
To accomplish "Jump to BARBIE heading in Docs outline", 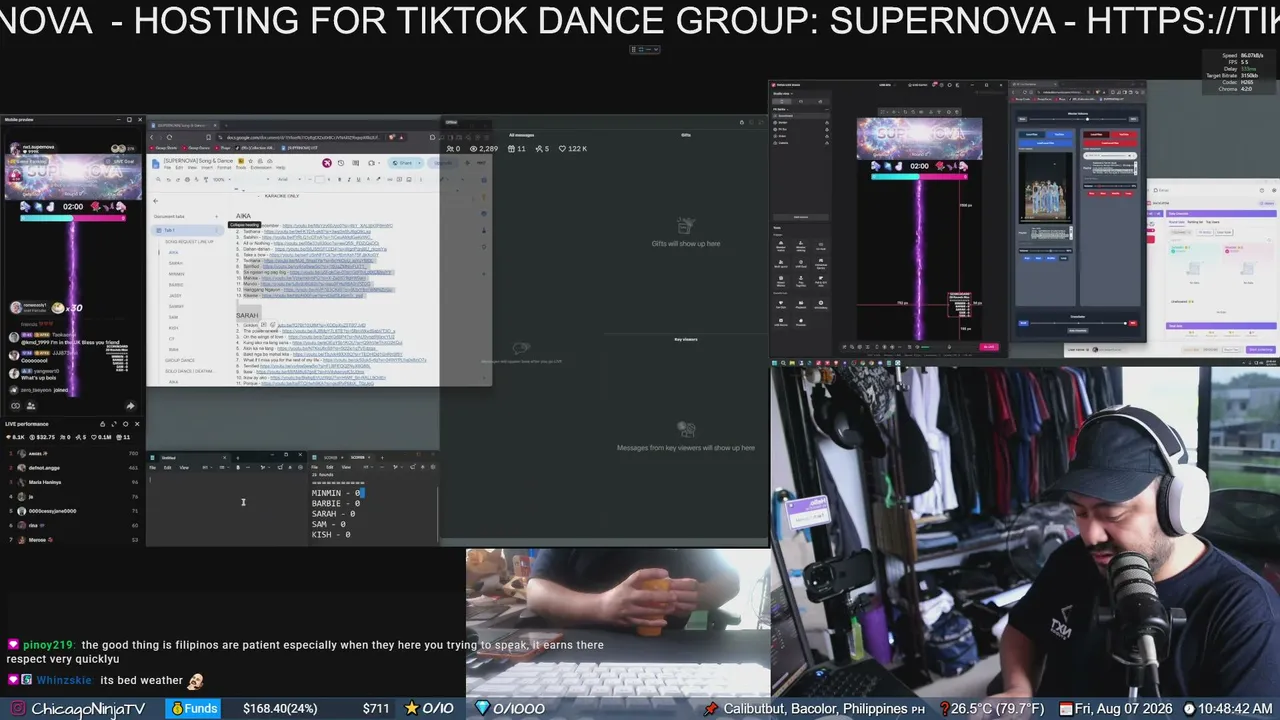I will pos(176,284).
